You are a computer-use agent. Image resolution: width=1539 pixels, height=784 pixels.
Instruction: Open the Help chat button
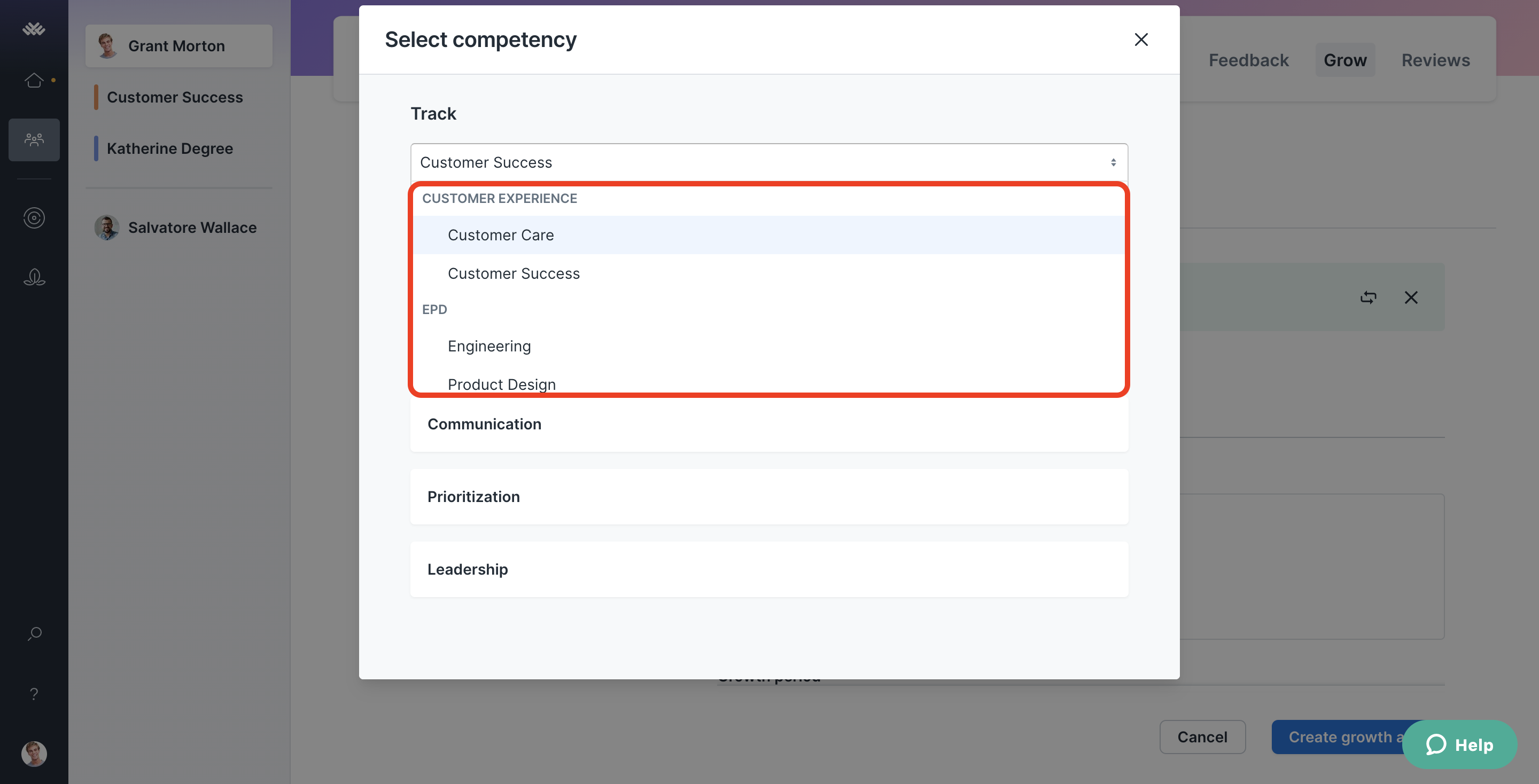1459,744
